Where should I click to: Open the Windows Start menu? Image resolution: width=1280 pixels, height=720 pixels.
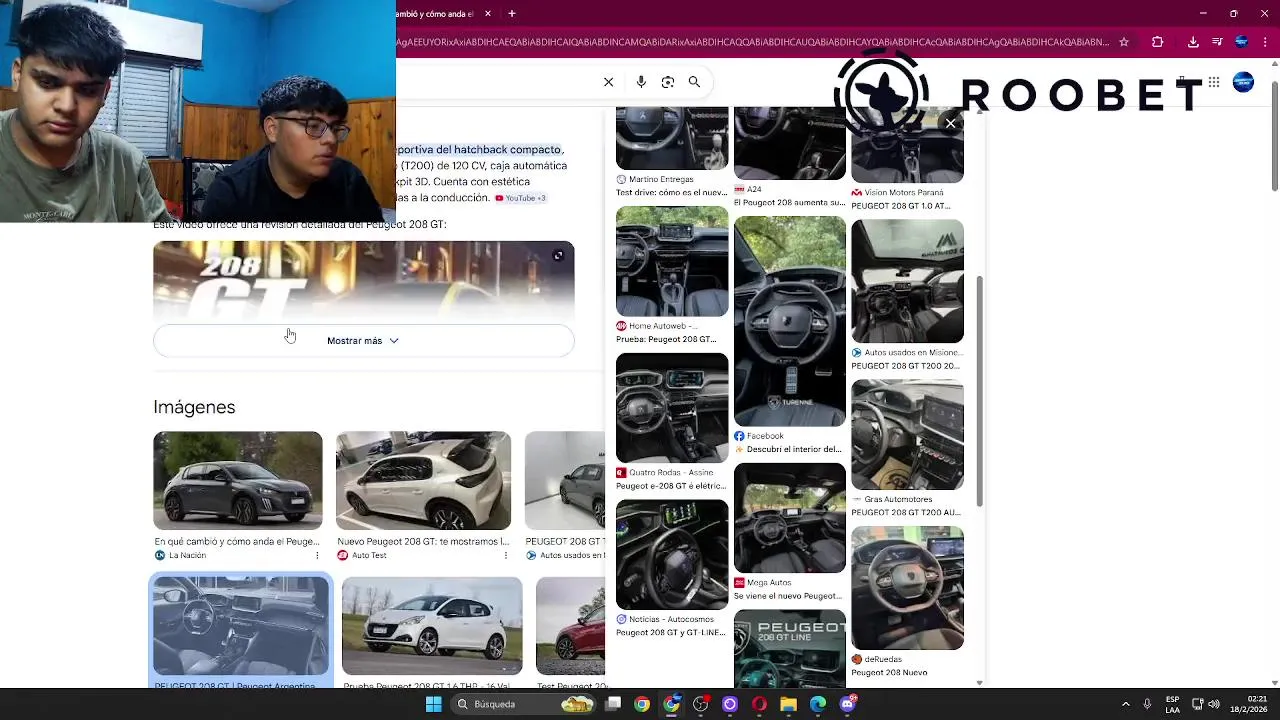coord(433,704)
